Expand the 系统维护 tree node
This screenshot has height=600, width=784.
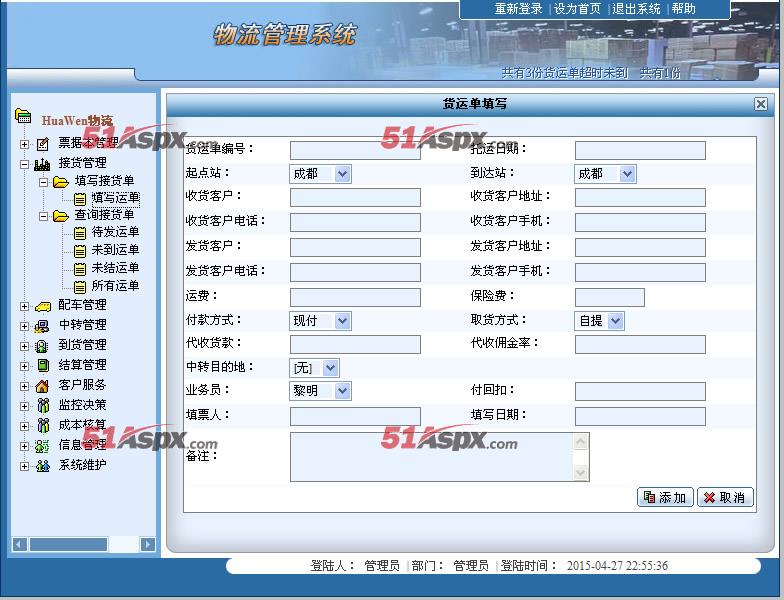click(24, 466)
